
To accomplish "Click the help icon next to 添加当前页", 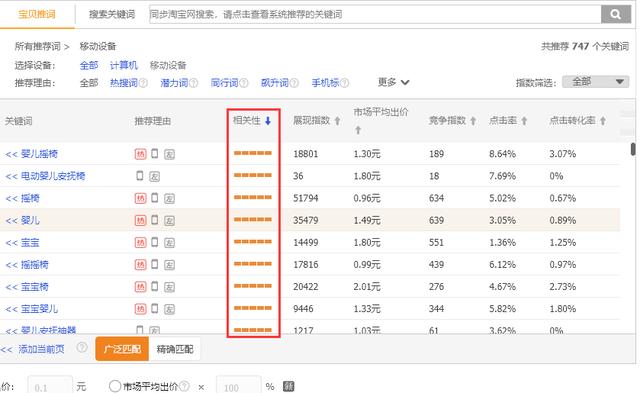I will click(x=82, y=347).
